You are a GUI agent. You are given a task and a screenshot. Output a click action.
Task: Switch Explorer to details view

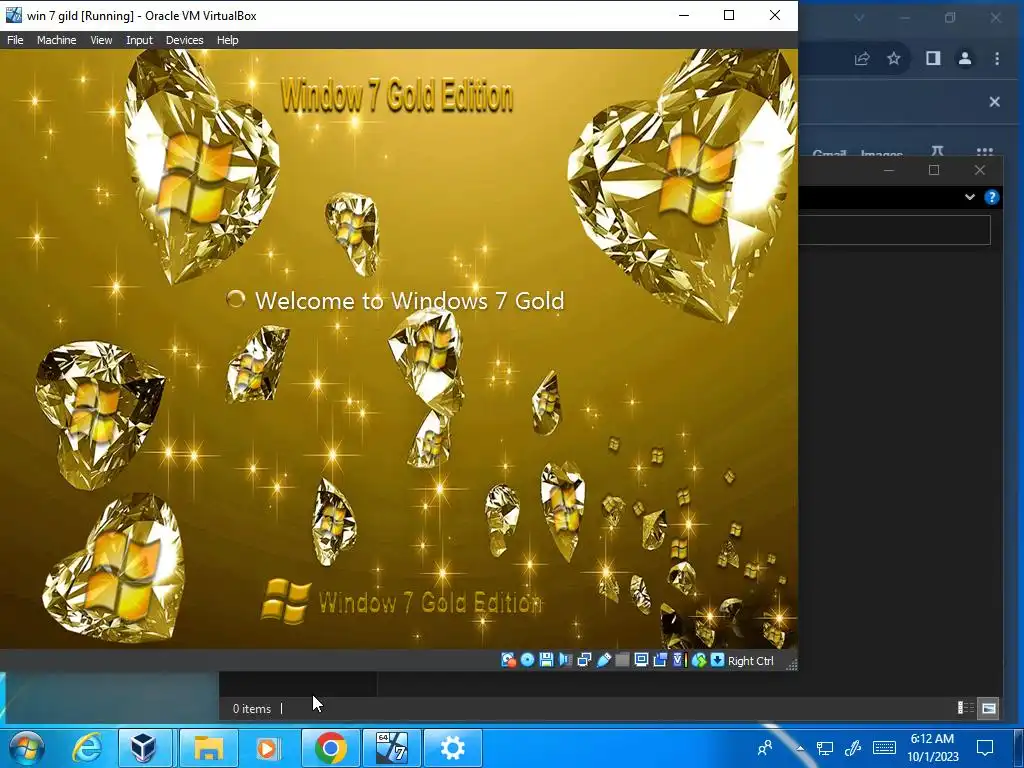[965, 708]
